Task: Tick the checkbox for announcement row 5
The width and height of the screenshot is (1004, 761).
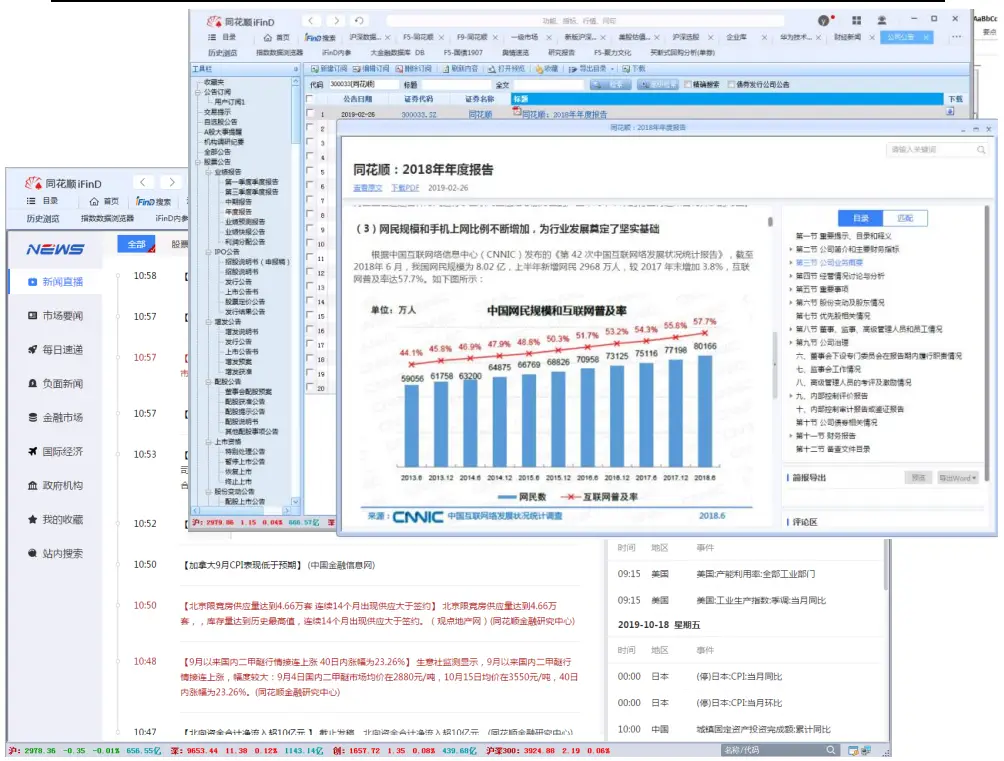Action: (310, 171)
